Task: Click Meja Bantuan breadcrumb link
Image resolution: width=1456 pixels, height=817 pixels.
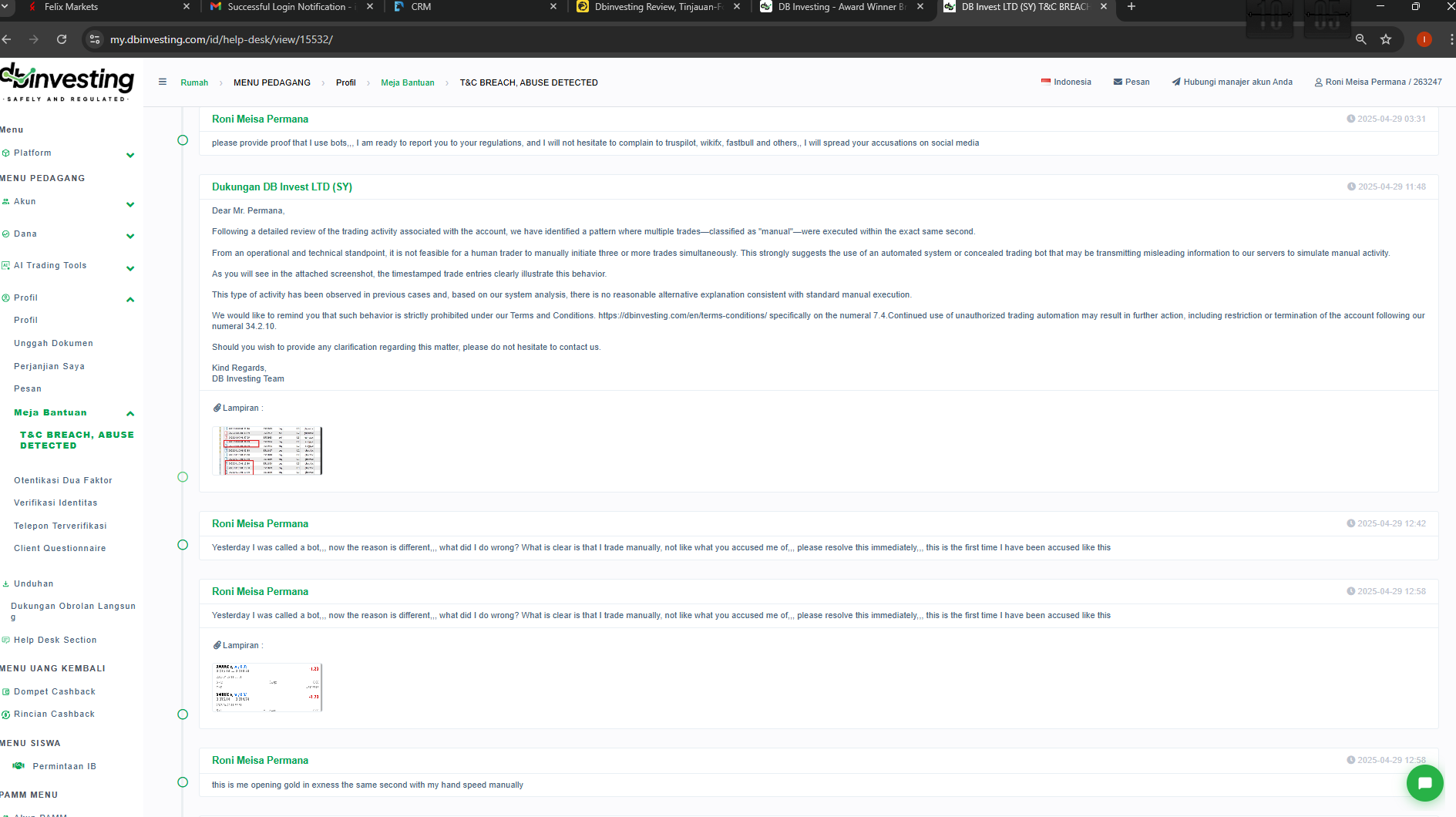Action: tap(407, 82)
